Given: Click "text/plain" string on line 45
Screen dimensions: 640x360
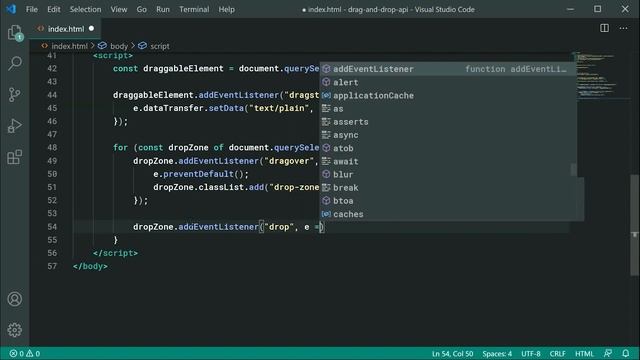Looking at the screenshot, I should tap(279, 108).
